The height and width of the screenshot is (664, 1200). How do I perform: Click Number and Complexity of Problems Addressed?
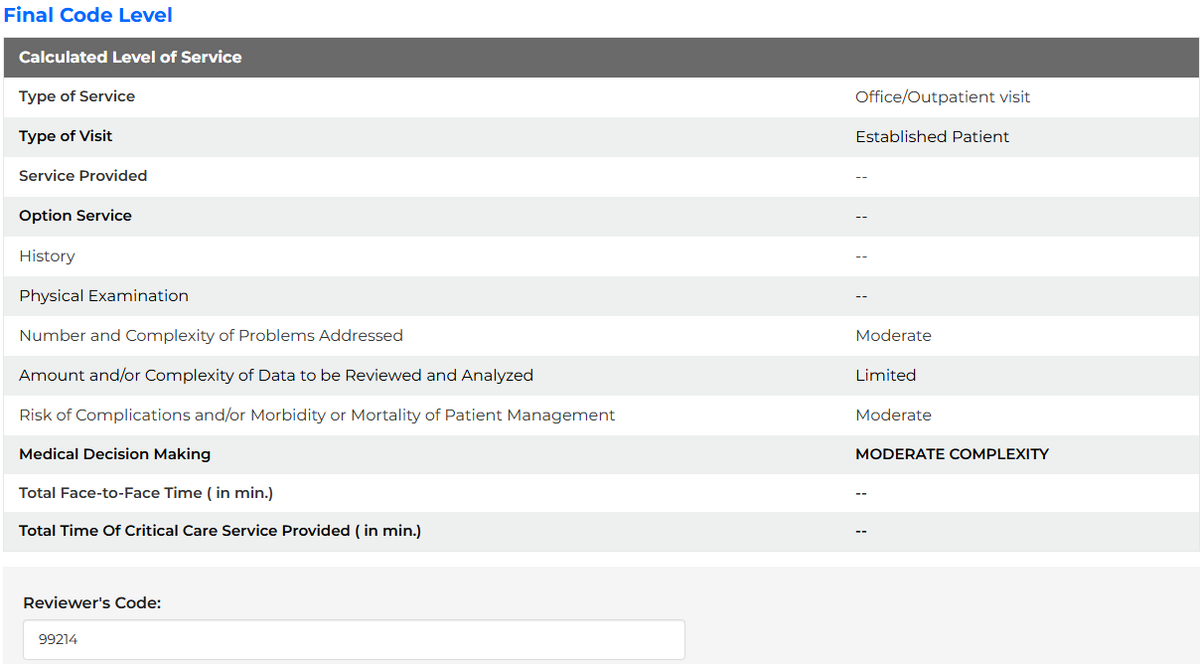coord(211,336)
